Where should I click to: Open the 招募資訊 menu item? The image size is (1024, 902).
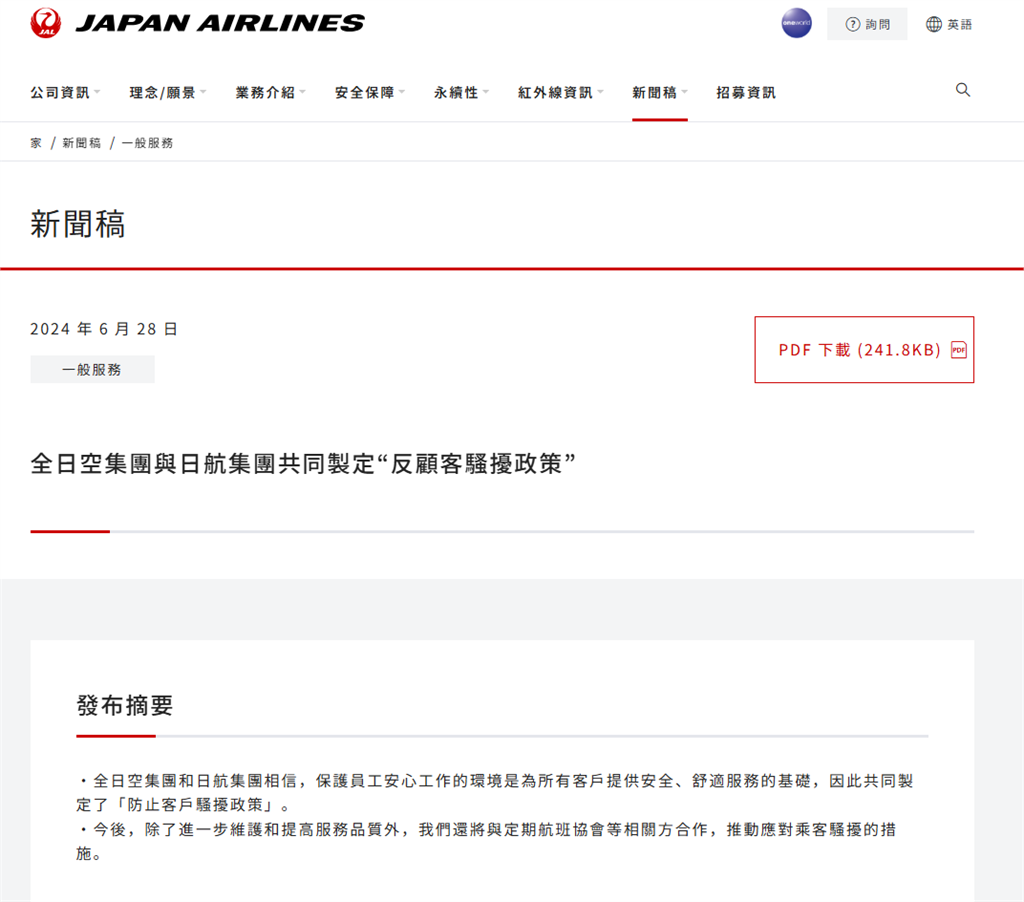click(x=746, y=93)
